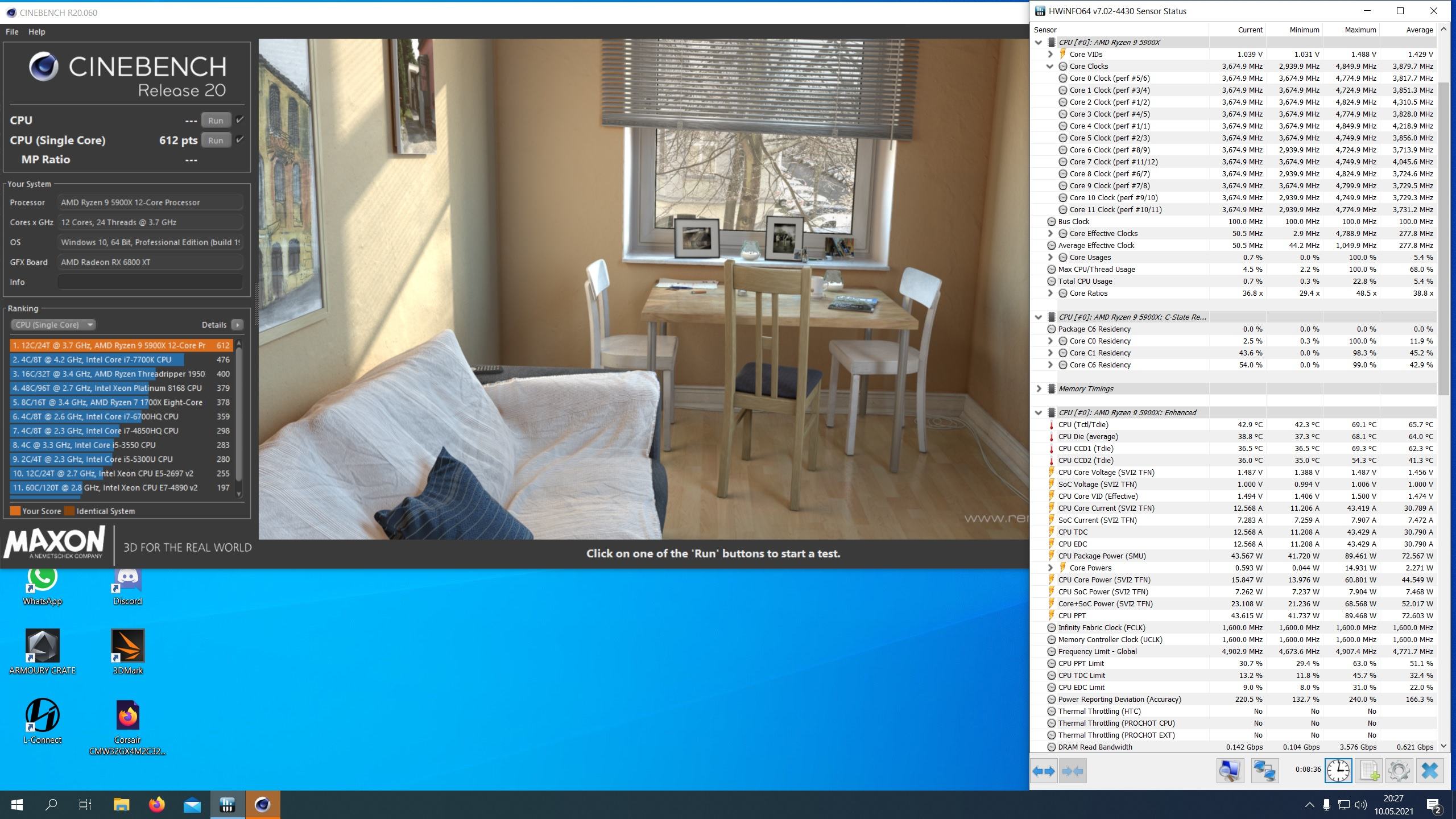Open ranking Details arrow button
The width and height of the screenshot is (1456, 819).
click(238, 325)
